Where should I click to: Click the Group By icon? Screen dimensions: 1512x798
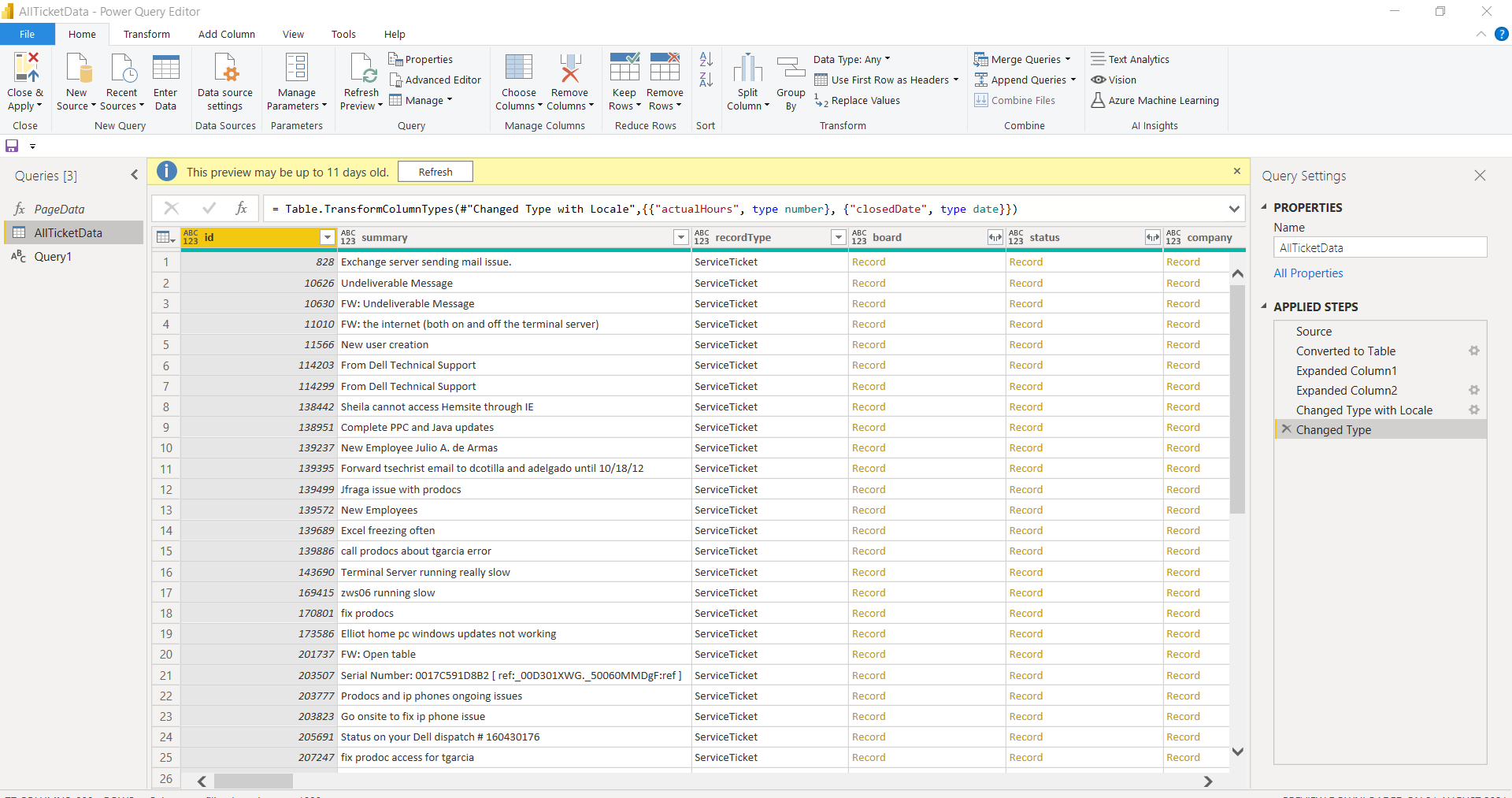tap(791, 68)
